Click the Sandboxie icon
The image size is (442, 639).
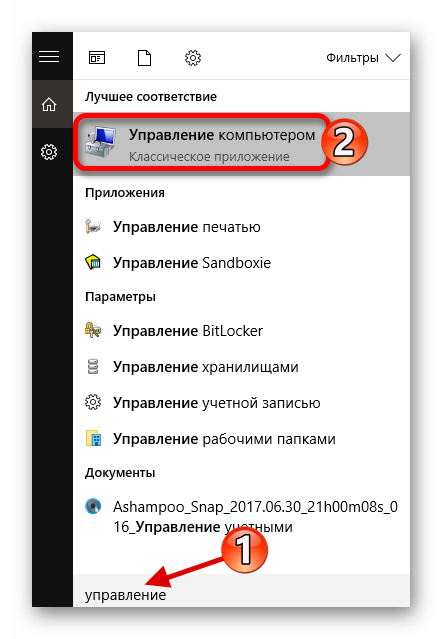[x=93, y=262]
